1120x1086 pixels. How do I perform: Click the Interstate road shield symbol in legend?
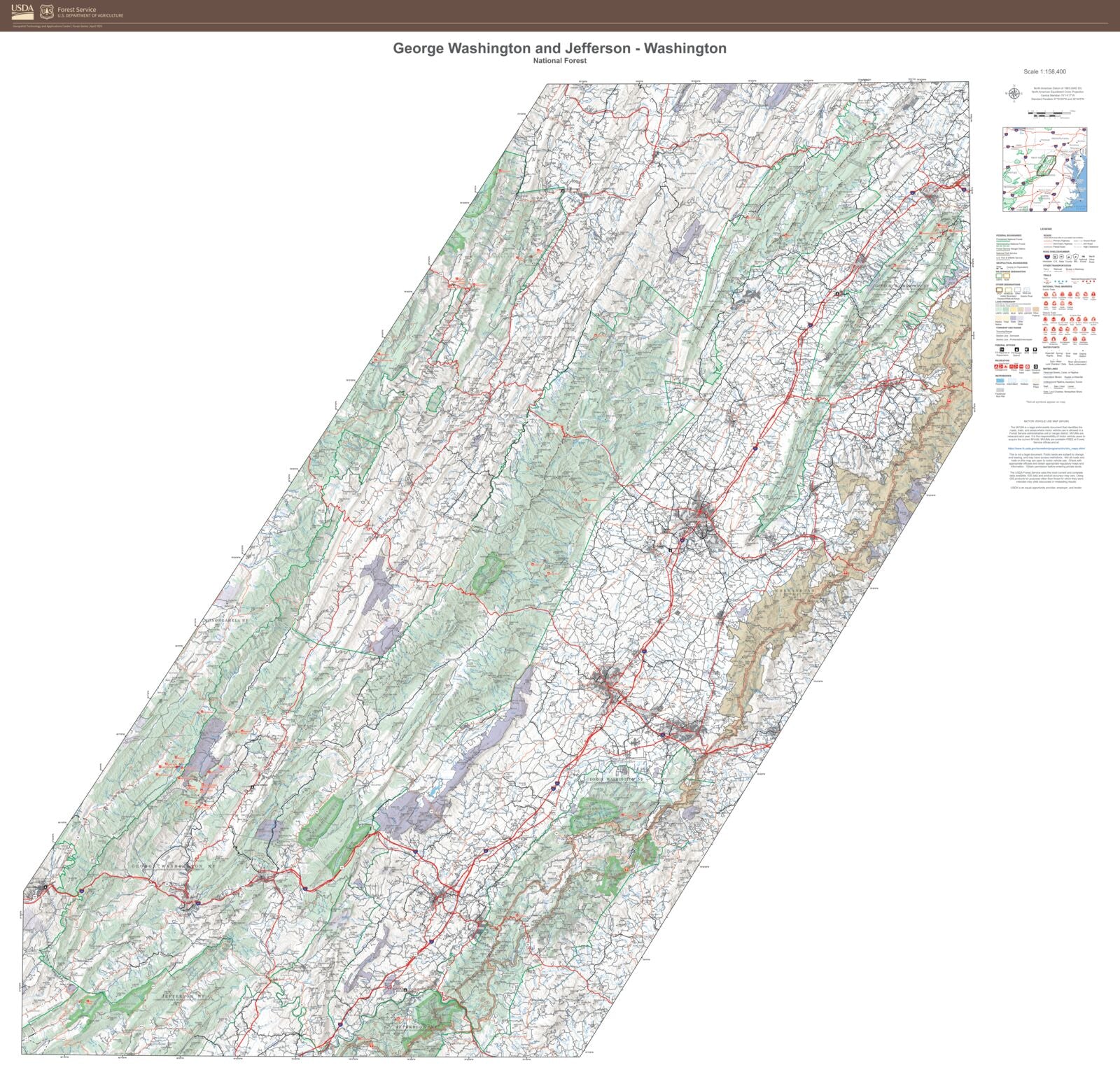(1046, 256)
